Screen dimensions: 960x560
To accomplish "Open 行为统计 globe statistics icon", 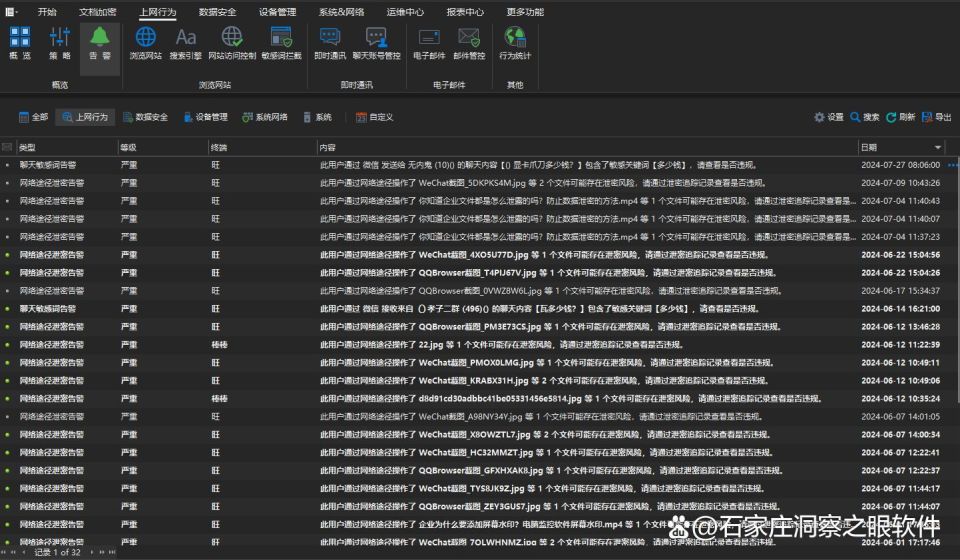I will point(515,43).
